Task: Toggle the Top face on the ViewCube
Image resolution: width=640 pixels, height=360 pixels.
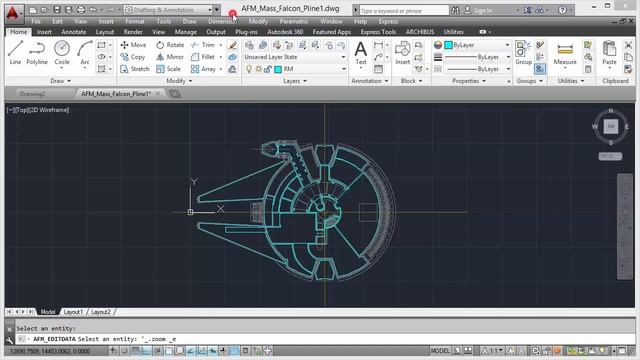Action: pos(611,127)
